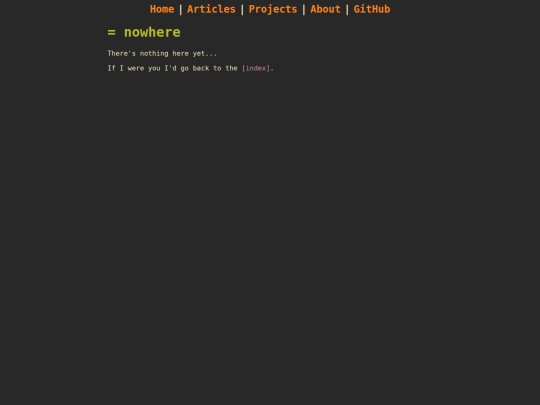This screenshot has height=405, width=540.
Task: Click the words "go back" in the sentence
Action: pyautogui.click(x=195, y=68)
